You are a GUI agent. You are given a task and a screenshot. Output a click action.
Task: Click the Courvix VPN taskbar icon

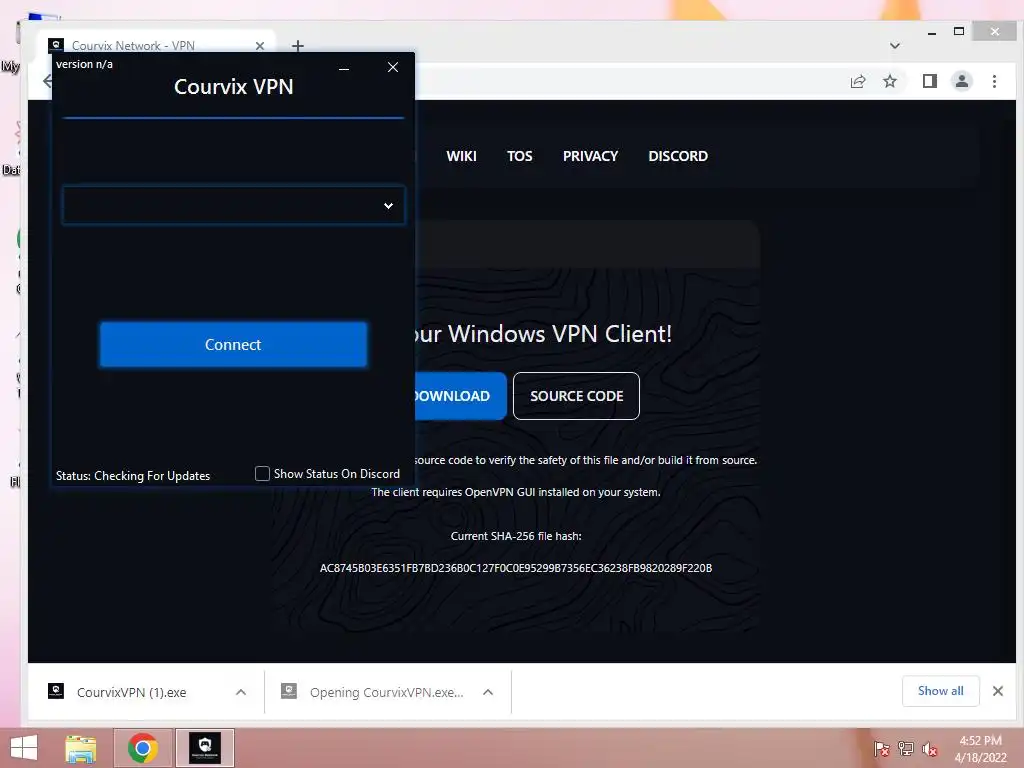coord(205,748)
